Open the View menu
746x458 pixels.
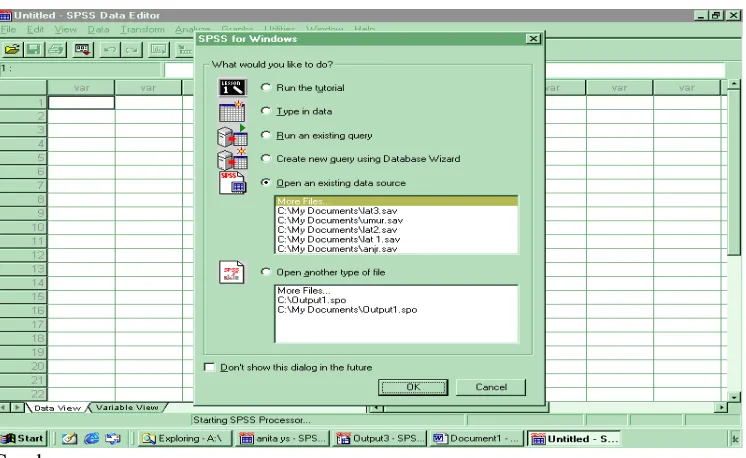click(x=65, y=29)
